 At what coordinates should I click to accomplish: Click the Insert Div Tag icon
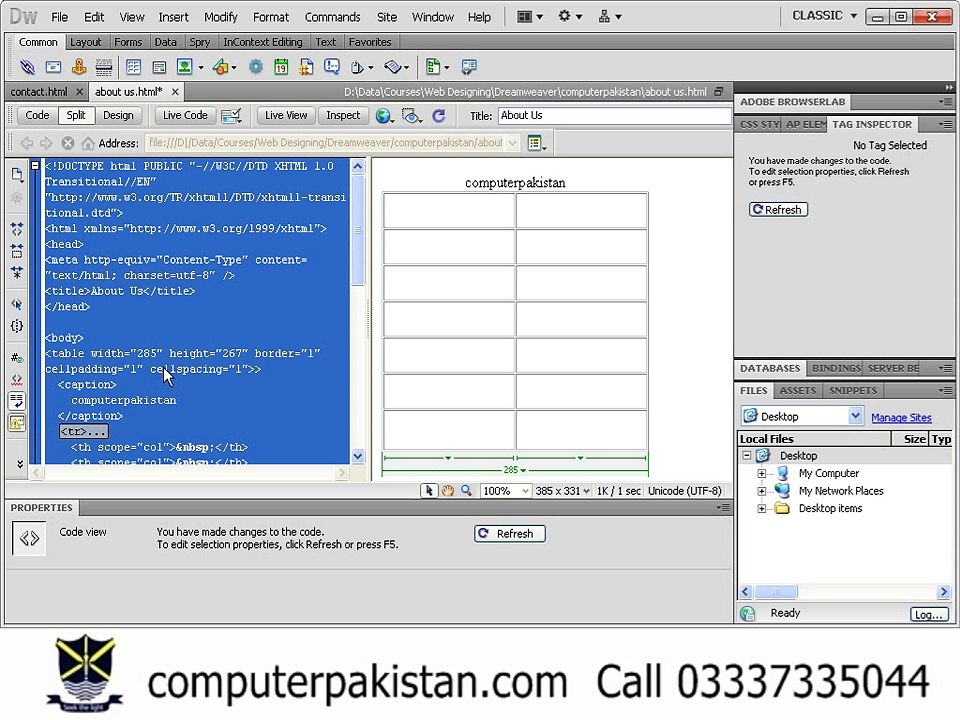[159, 67]
